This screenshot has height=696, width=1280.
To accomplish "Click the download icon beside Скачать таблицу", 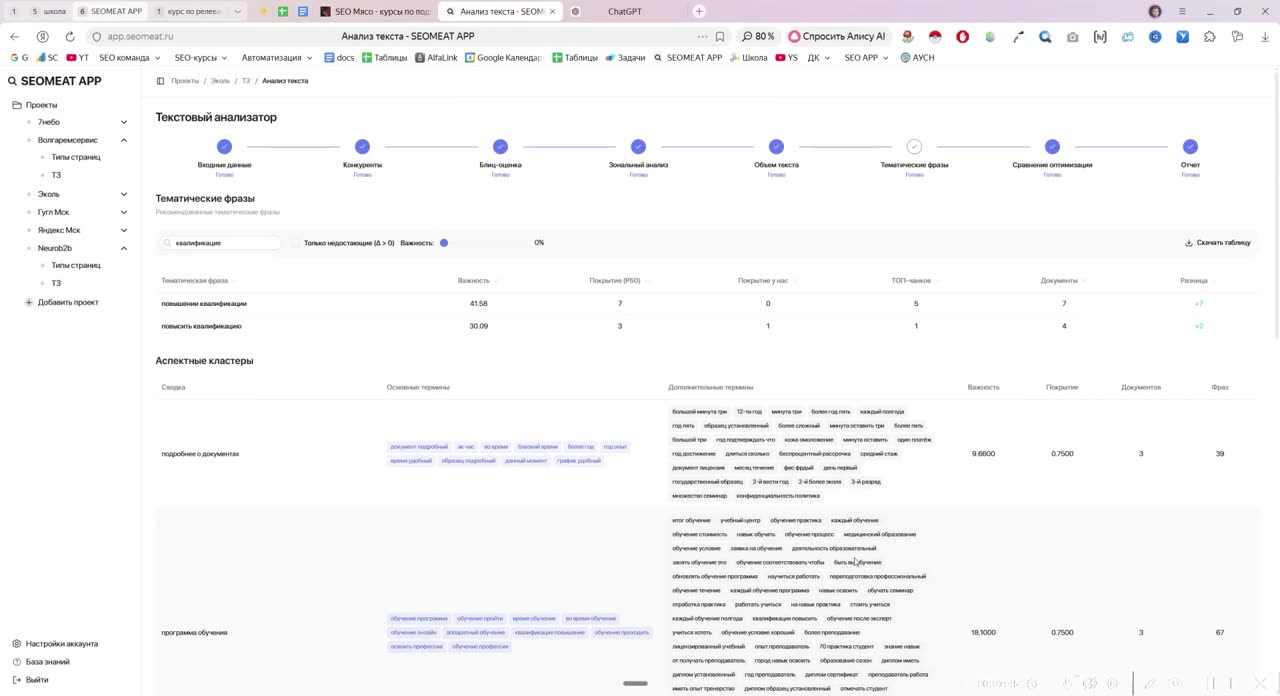I will (1189, 243).
